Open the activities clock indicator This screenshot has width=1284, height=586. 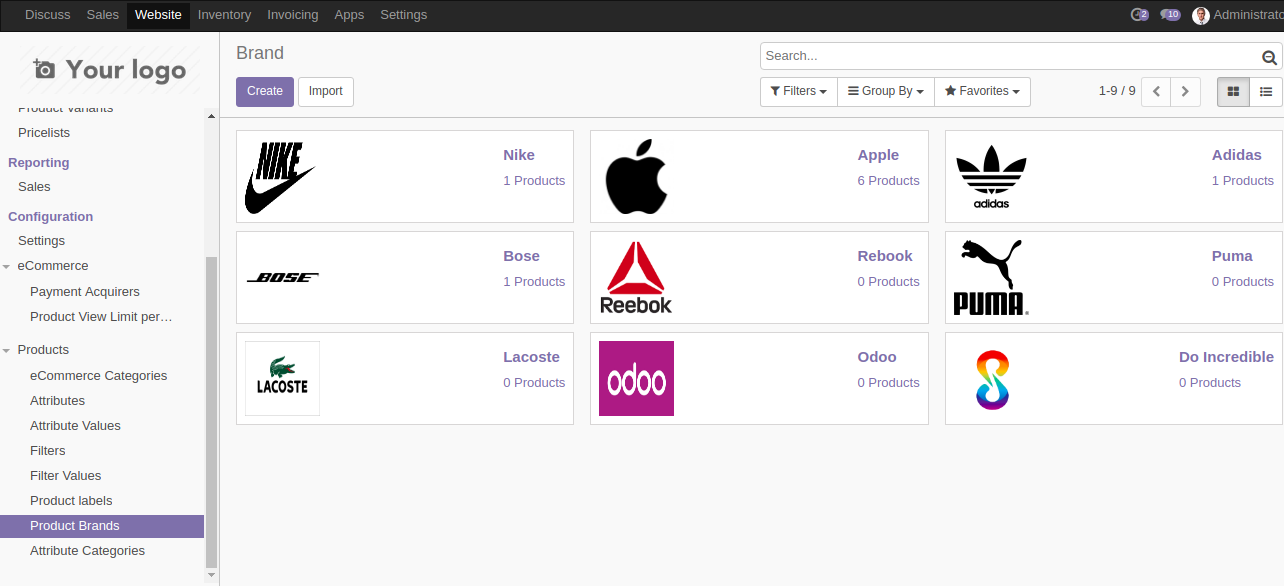coord(1139,15)
